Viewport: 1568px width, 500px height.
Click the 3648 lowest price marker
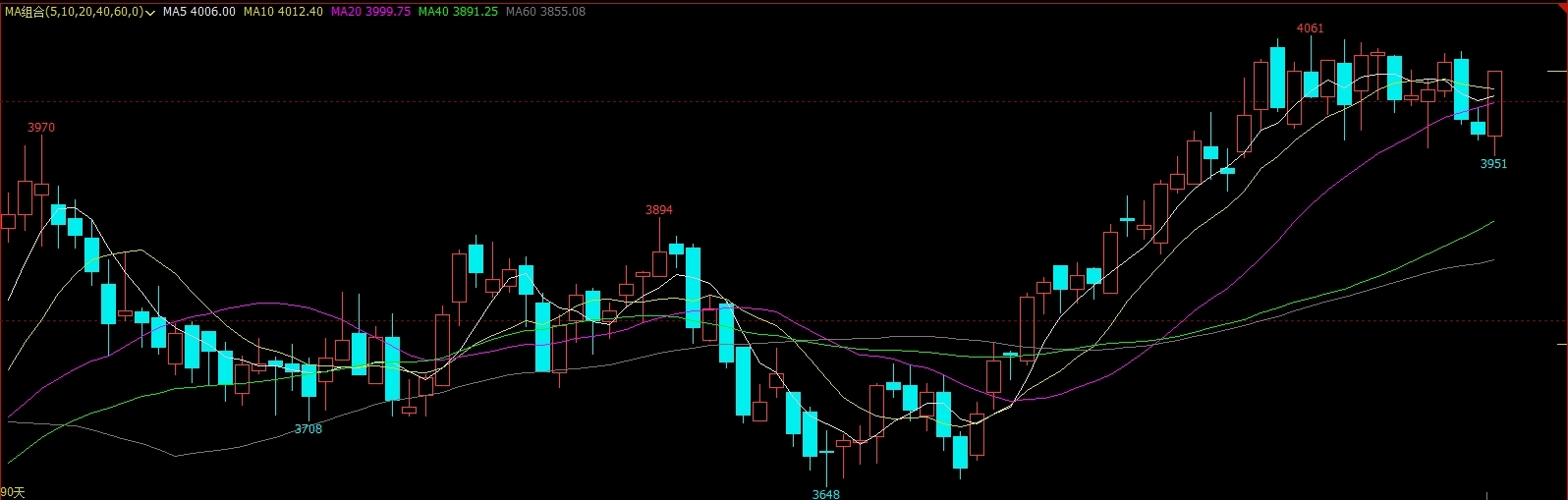pyautogui.click(x=826, y=494)
